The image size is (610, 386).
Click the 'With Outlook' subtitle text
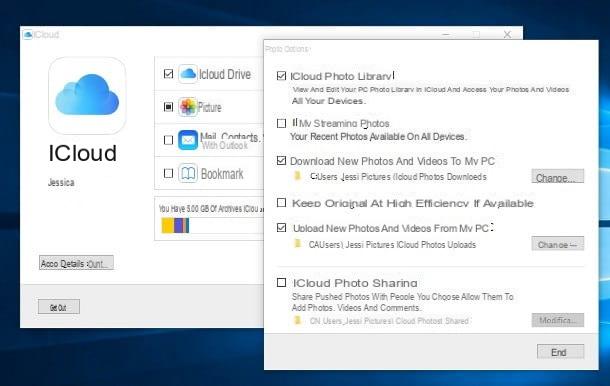pyautogui.click(x=225, y=146)
